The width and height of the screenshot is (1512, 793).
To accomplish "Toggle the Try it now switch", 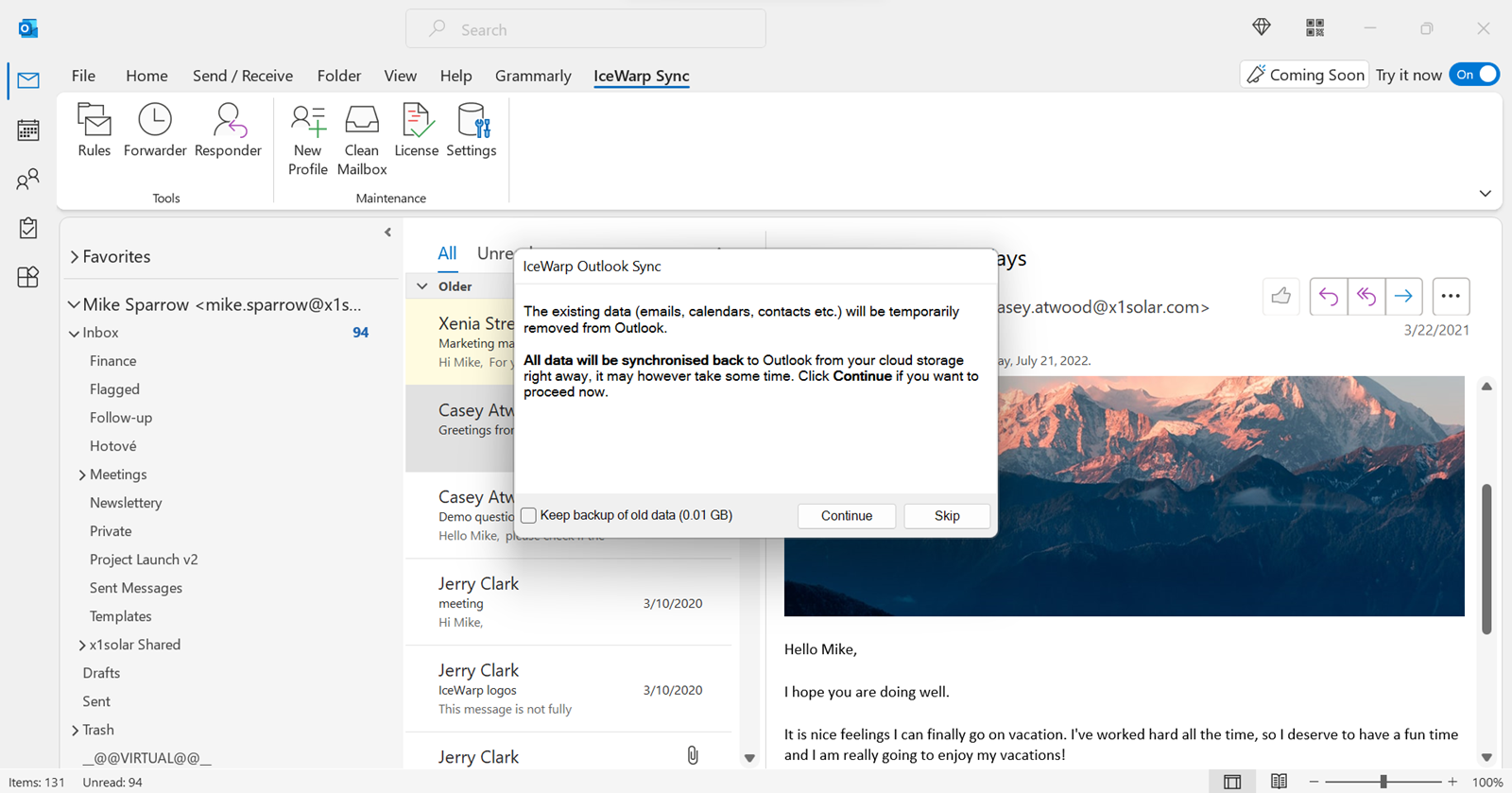I will tap(1475, 75).
